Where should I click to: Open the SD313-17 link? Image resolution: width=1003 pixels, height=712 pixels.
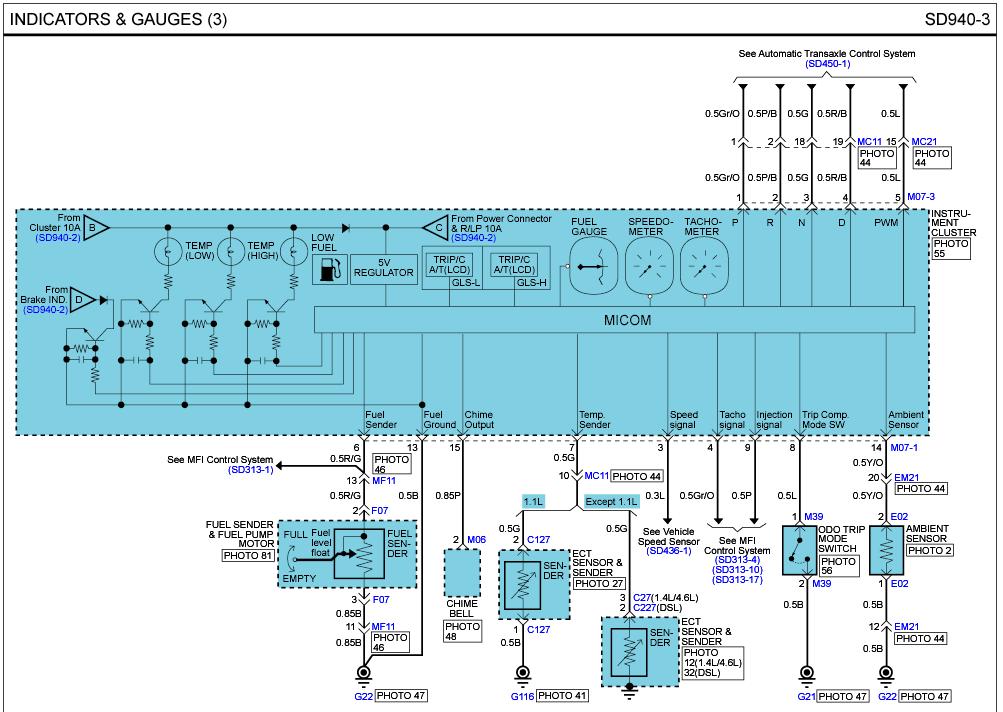point(738,580)
